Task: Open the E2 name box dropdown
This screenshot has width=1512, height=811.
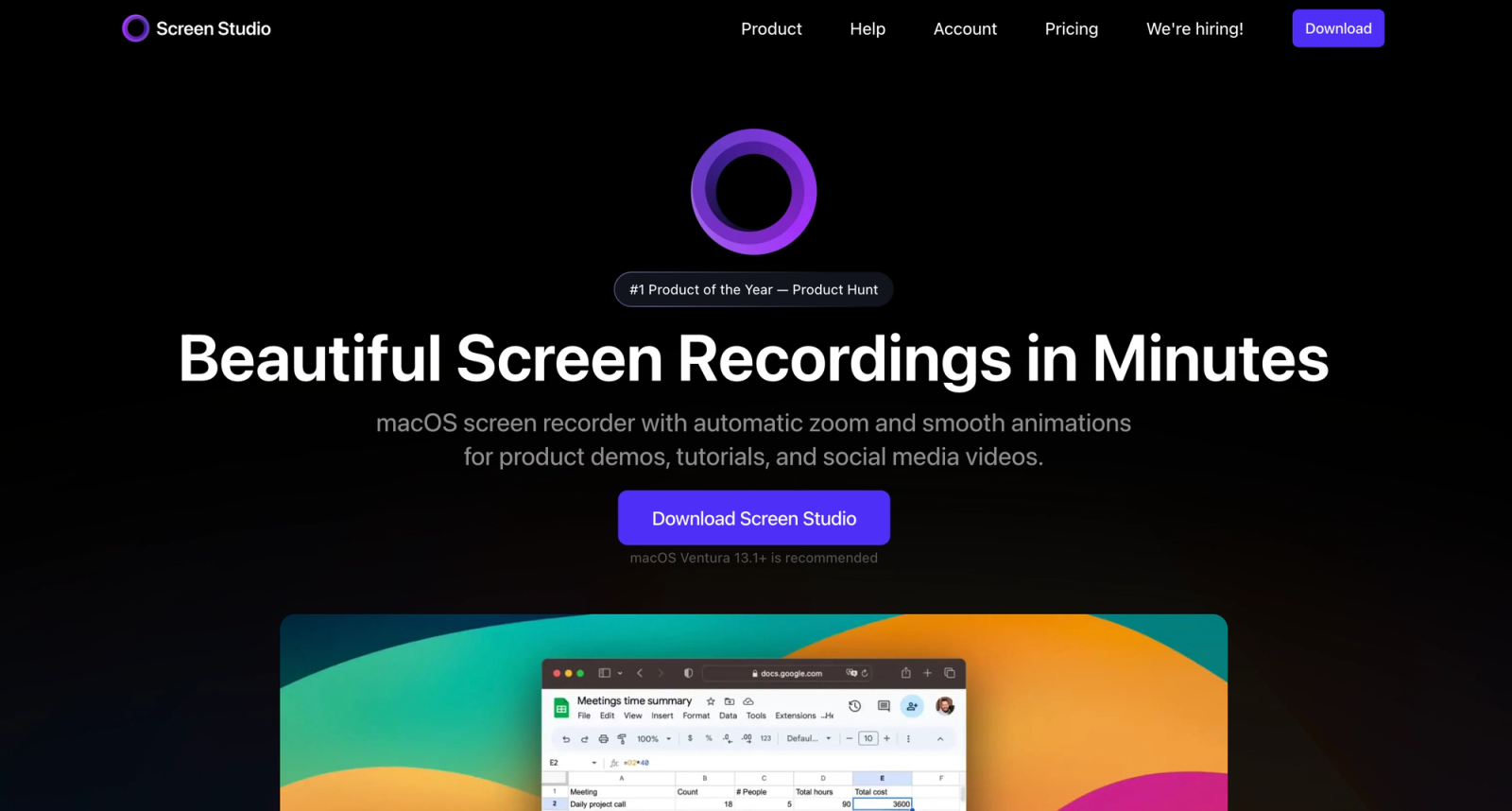Action: [594, 763]
